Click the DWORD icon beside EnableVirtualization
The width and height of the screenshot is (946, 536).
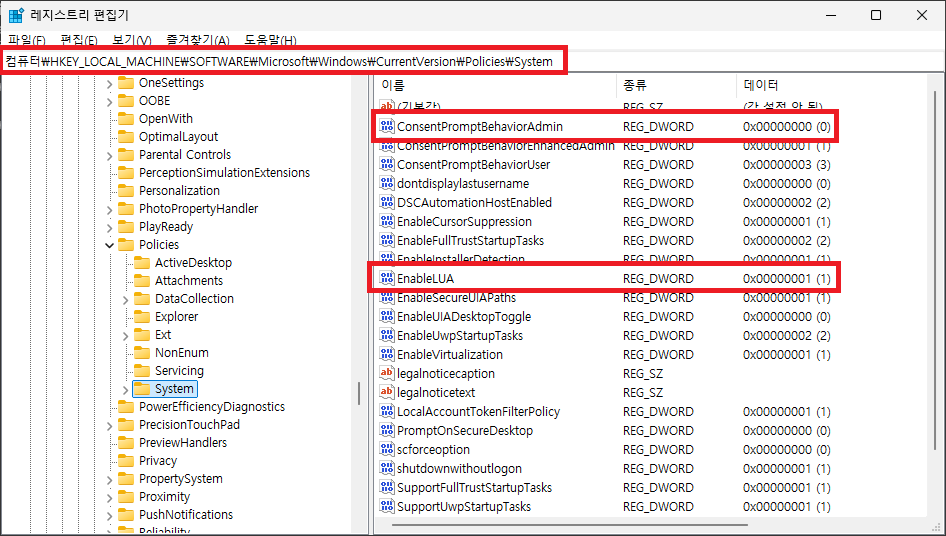pos(387,354)
